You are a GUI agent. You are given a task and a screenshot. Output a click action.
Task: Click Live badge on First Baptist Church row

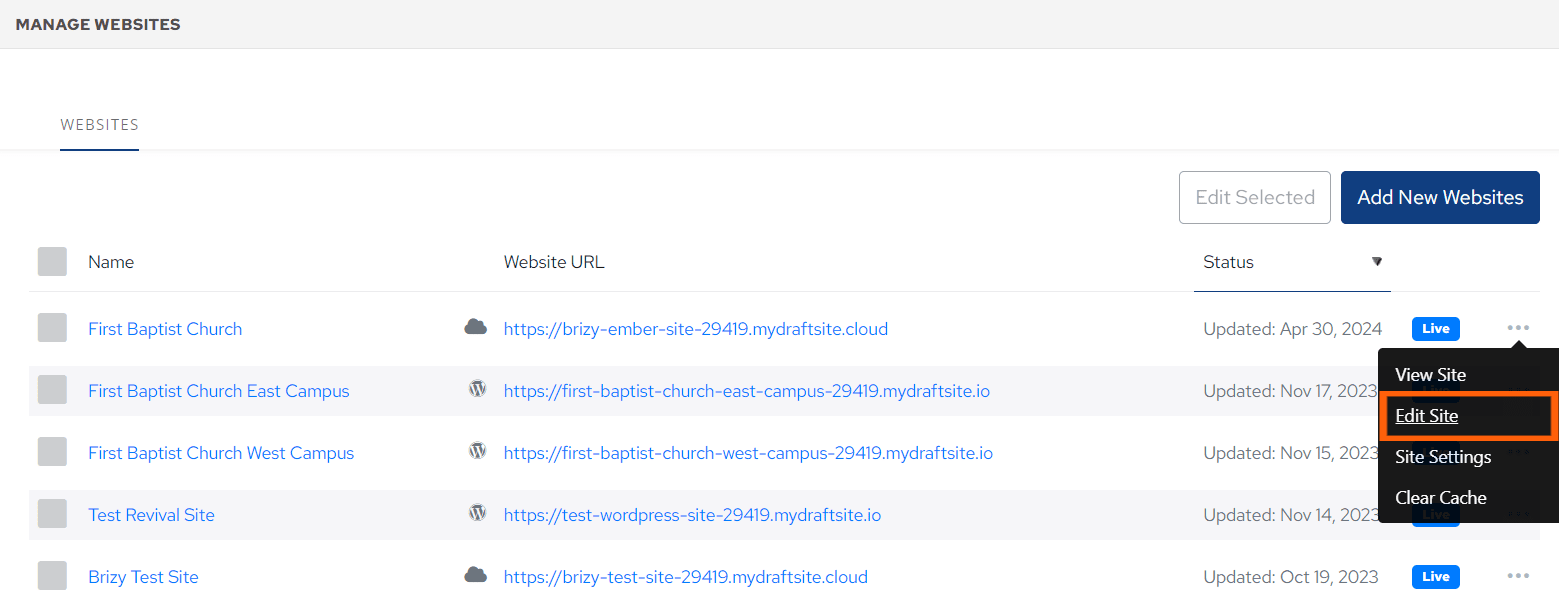point(1435,329)
